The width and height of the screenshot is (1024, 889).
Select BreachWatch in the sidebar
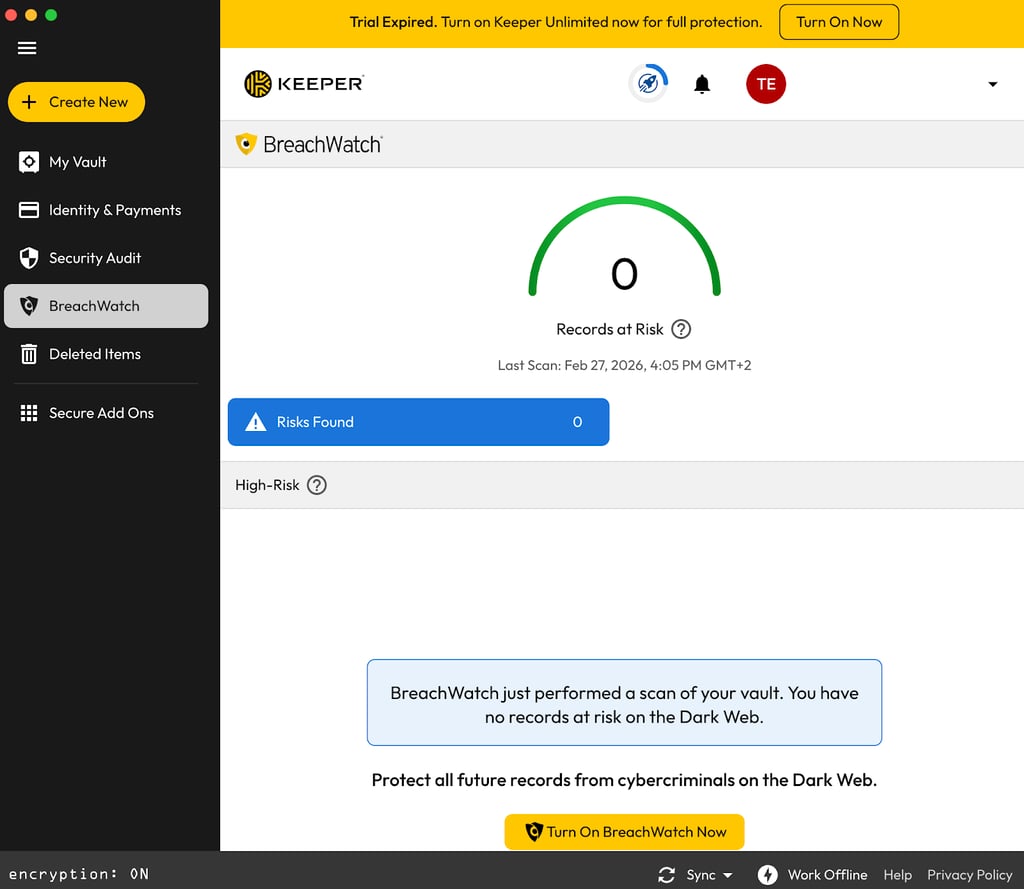106,306
